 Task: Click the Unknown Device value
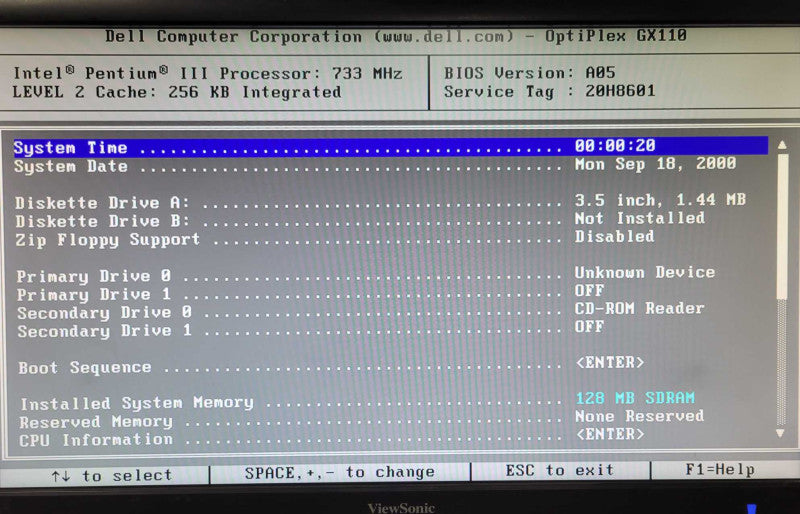point(645,273)
